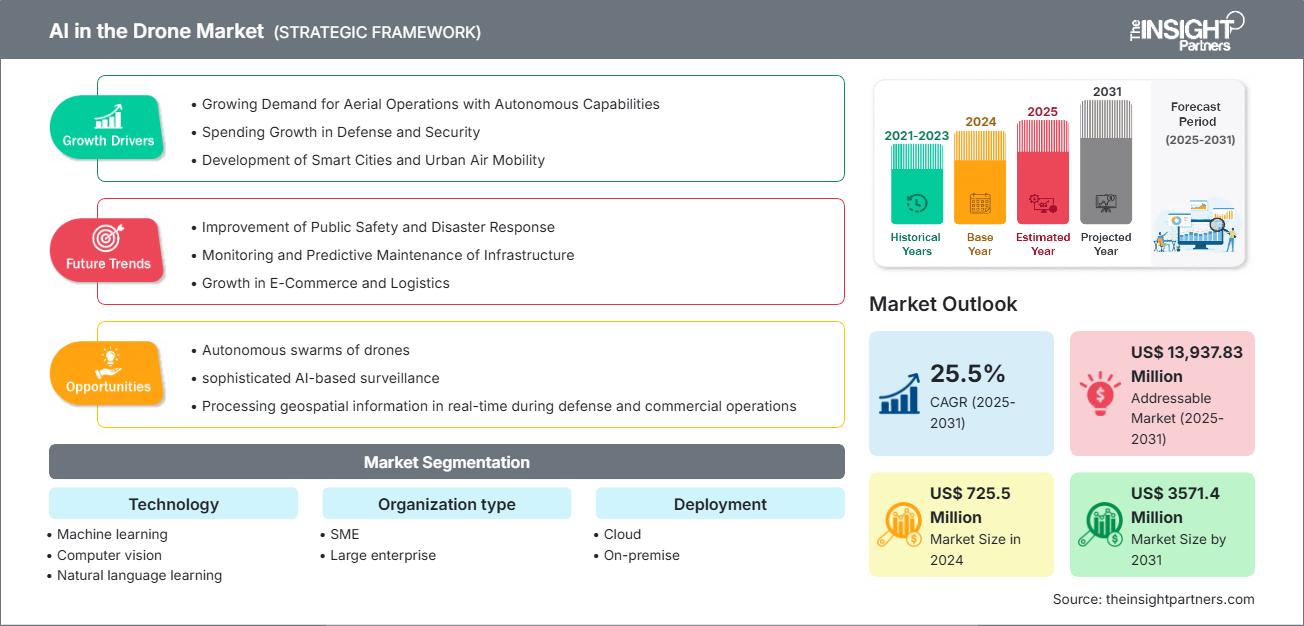Switch to the Technology tab
1304x626 pixels.
173,503
